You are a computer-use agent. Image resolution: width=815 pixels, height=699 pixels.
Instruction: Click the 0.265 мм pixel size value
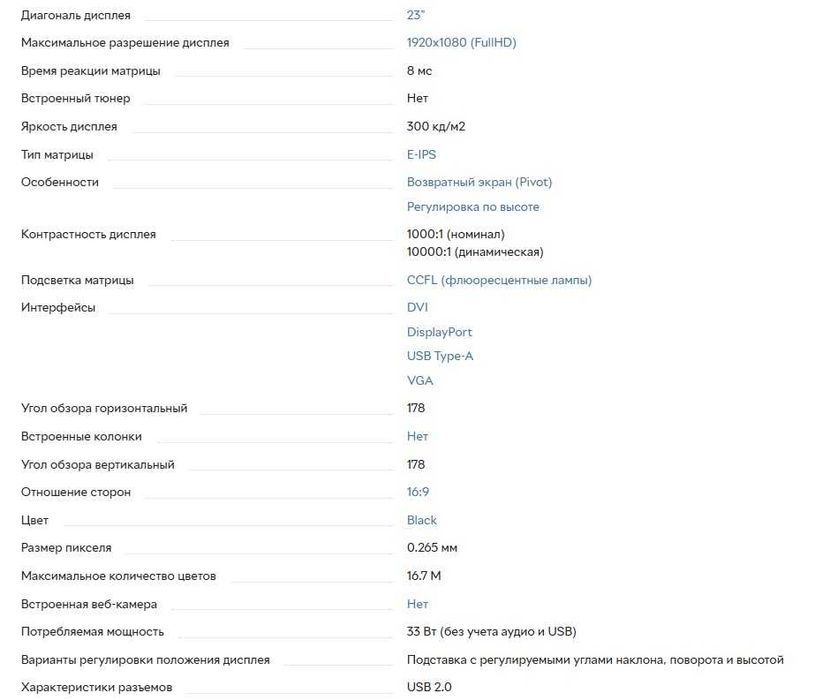[432, 548]
